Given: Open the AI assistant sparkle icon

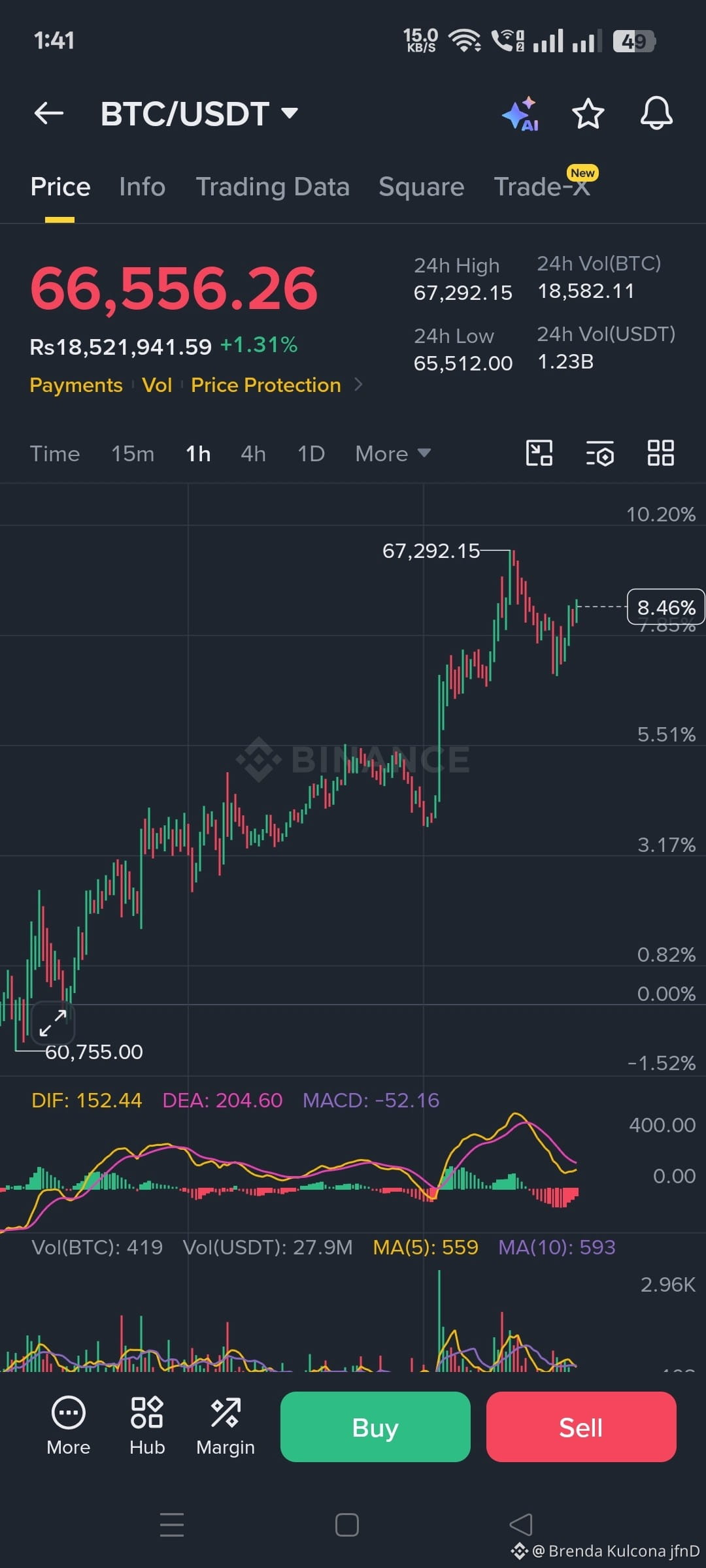Looking at the screenshot, I should [521, 114].
